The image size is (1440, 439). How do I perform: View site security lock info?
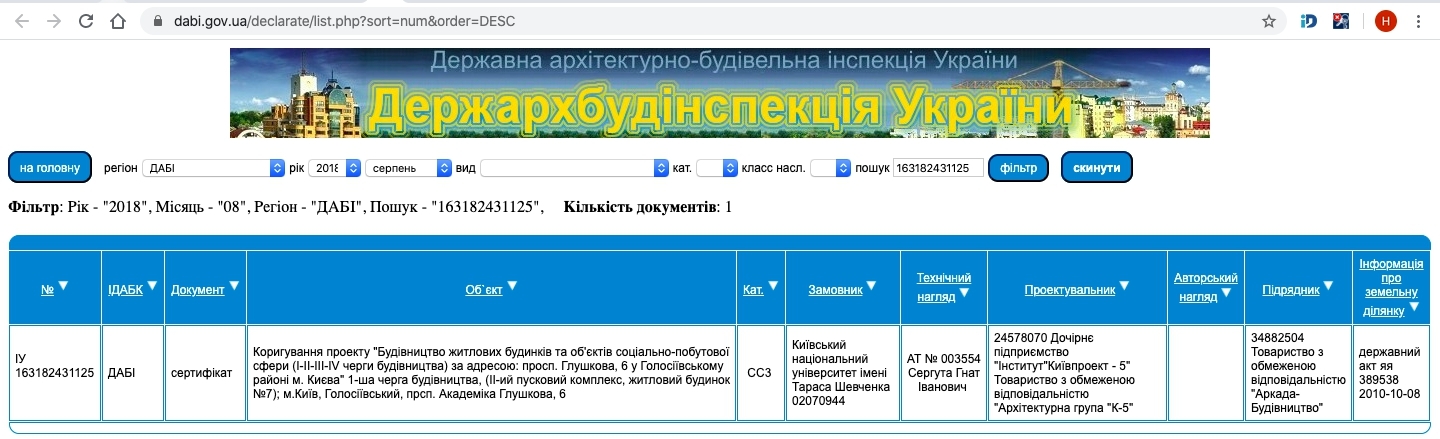click(x=156, y=20)
